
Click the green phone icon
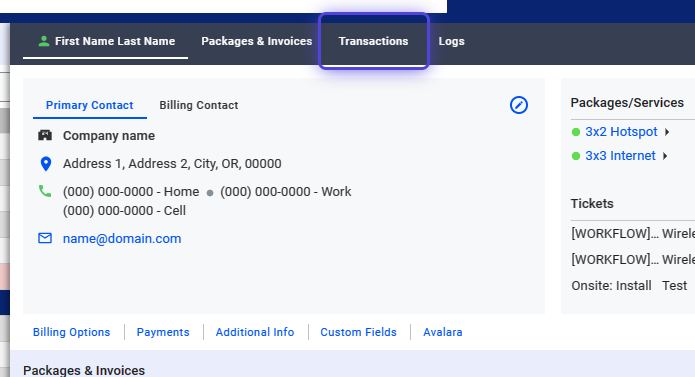tap(45, 191)
